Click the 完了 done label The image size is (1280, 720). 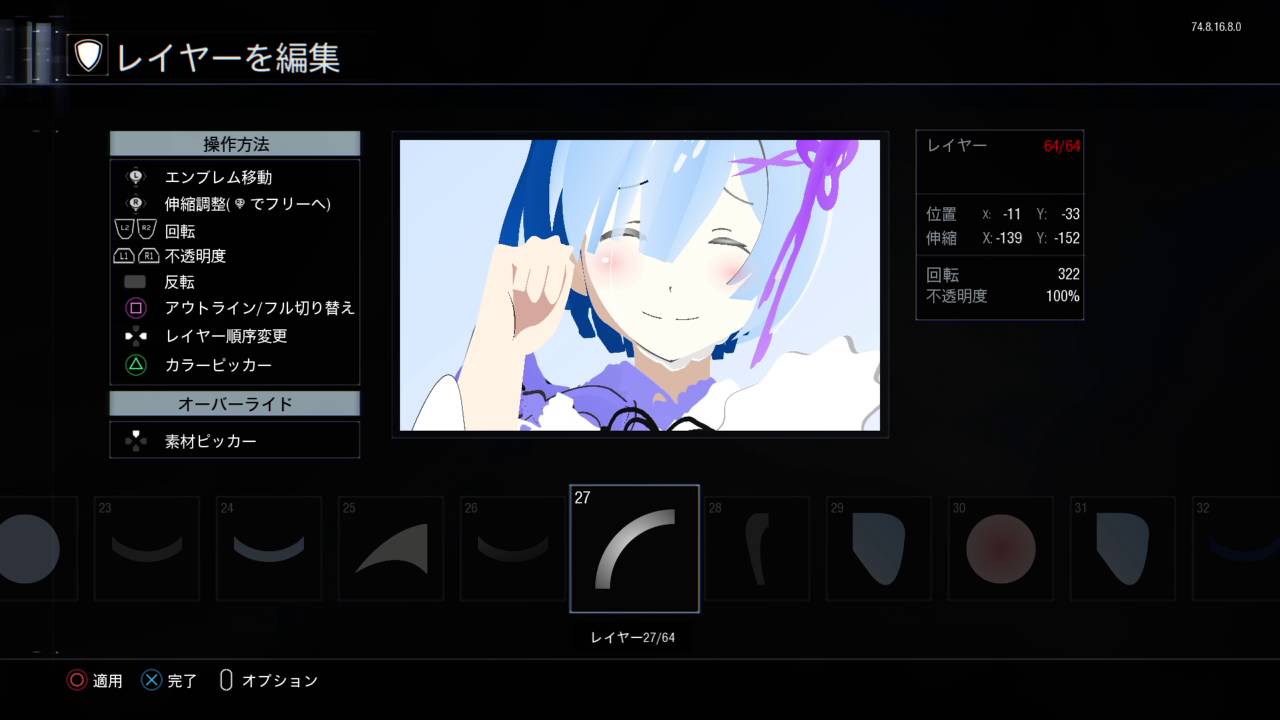(x=182, y=681)
